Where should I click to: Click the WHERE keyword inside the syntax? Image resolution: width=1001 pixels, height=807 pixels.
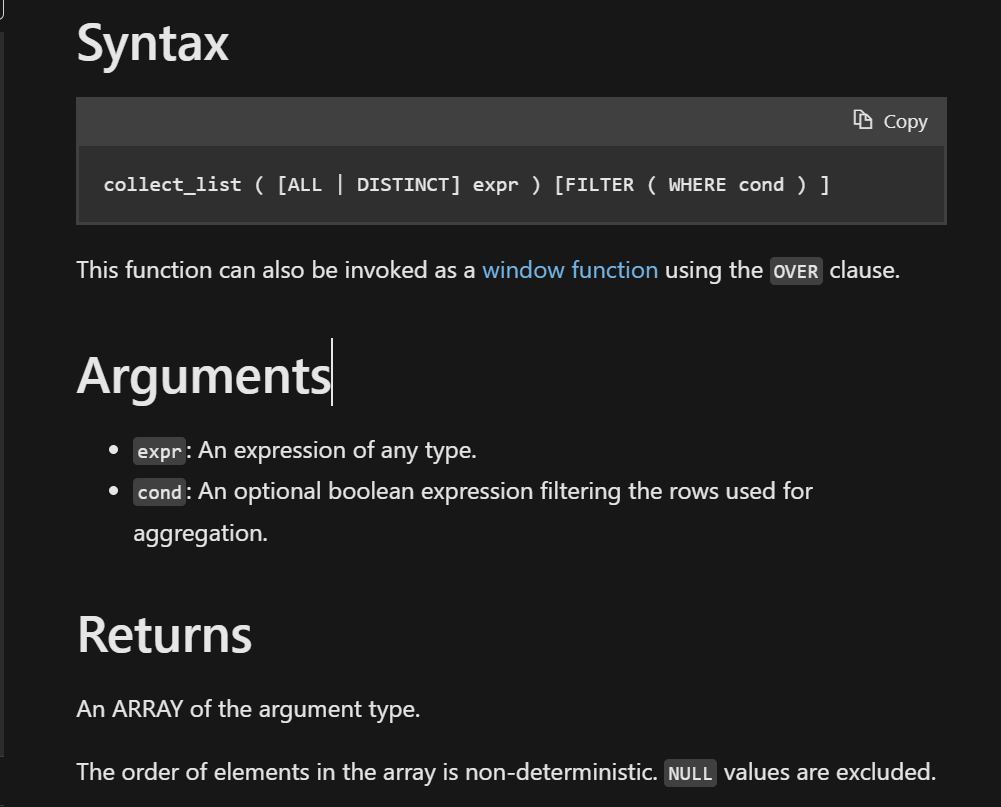click(702, 184)
